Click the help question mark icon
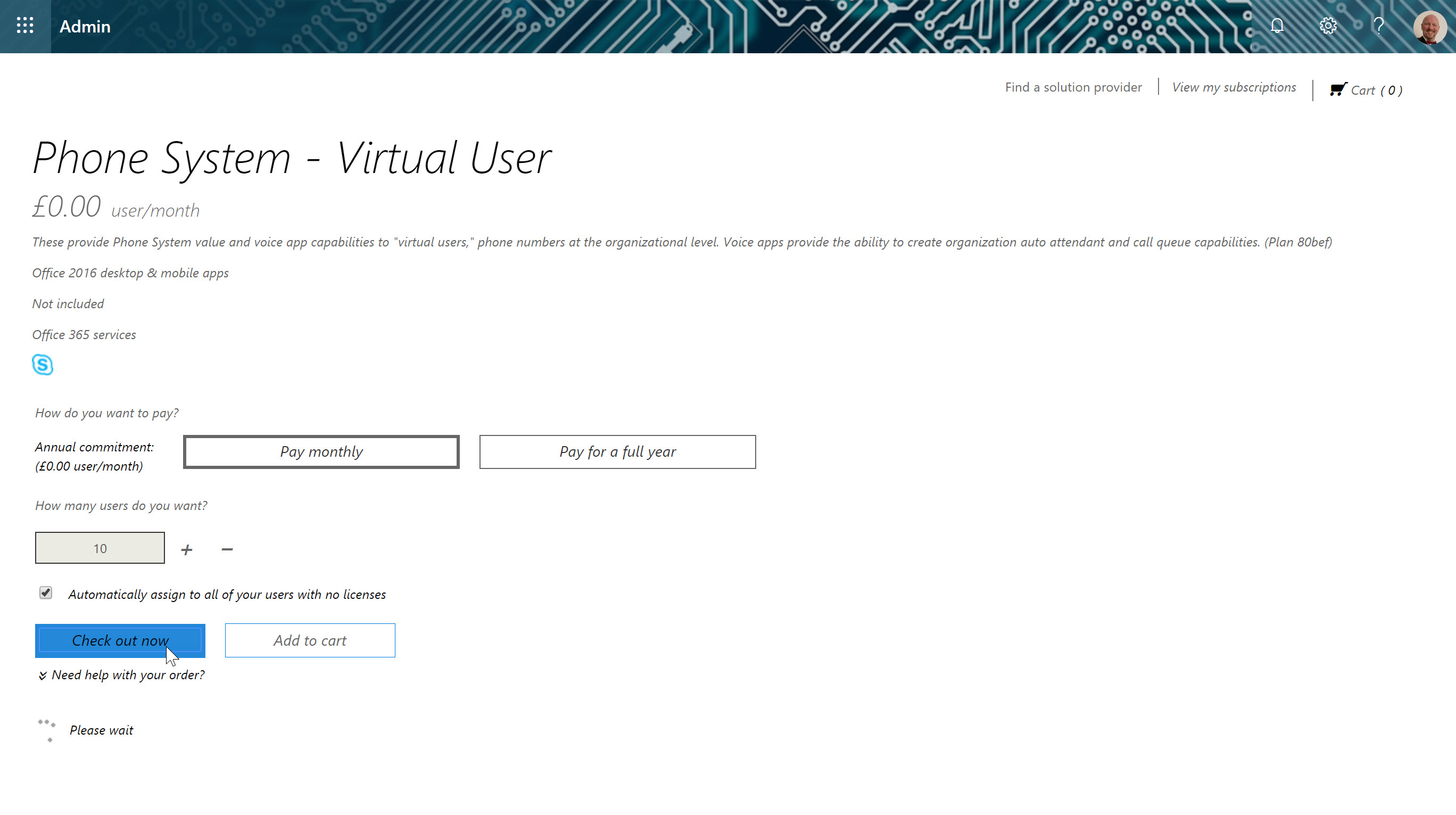 [x=1378, y=26]
